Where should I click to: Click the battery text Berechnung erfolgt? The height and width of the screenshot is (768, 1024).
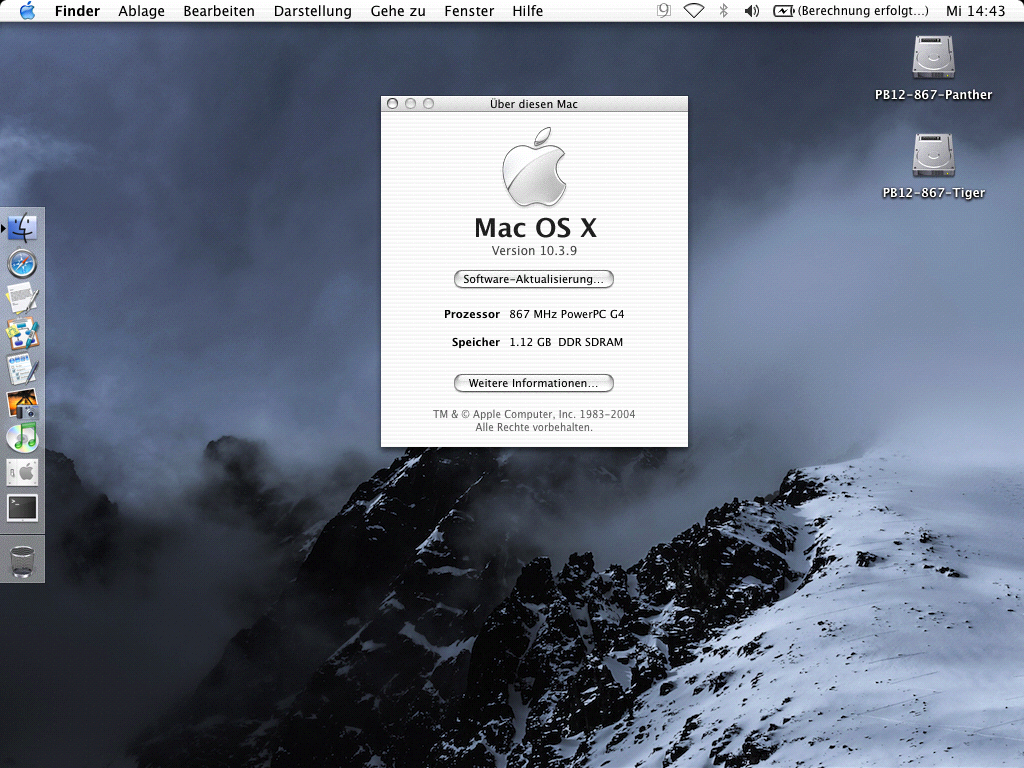(x=863, y=11)
